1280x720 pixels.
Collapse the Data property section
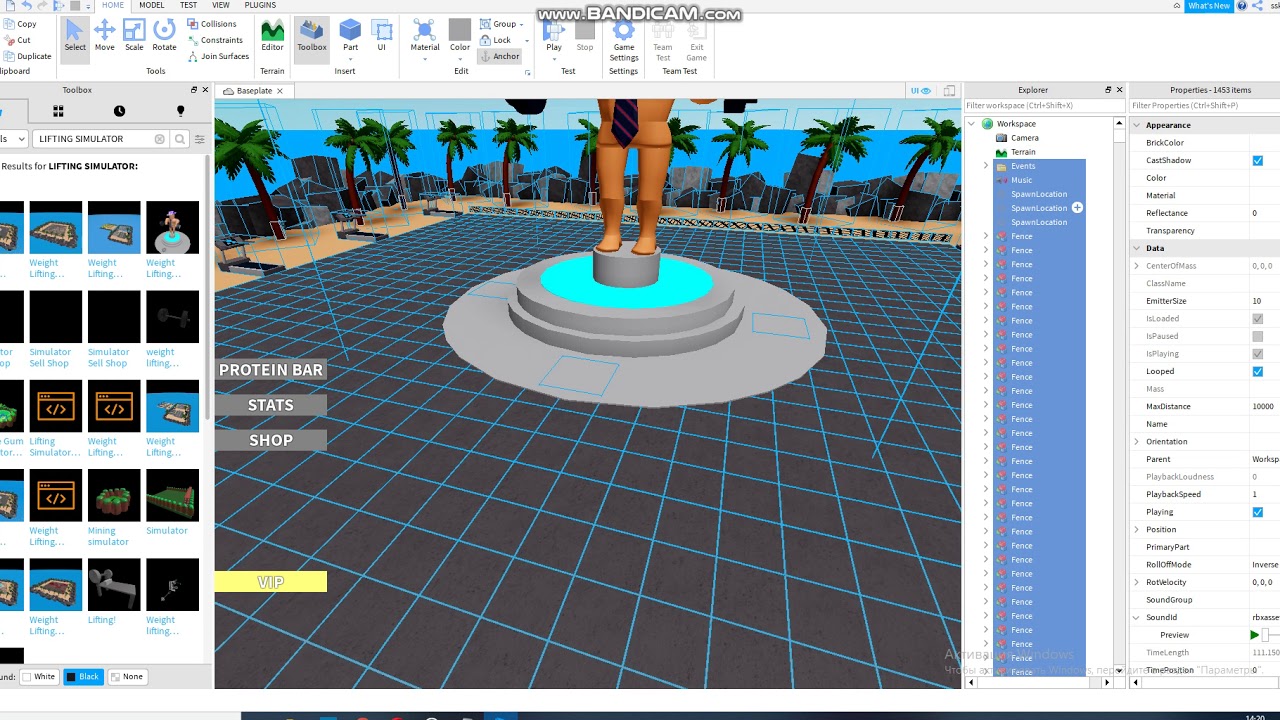pyautogui.click(x=1136, y=248)
